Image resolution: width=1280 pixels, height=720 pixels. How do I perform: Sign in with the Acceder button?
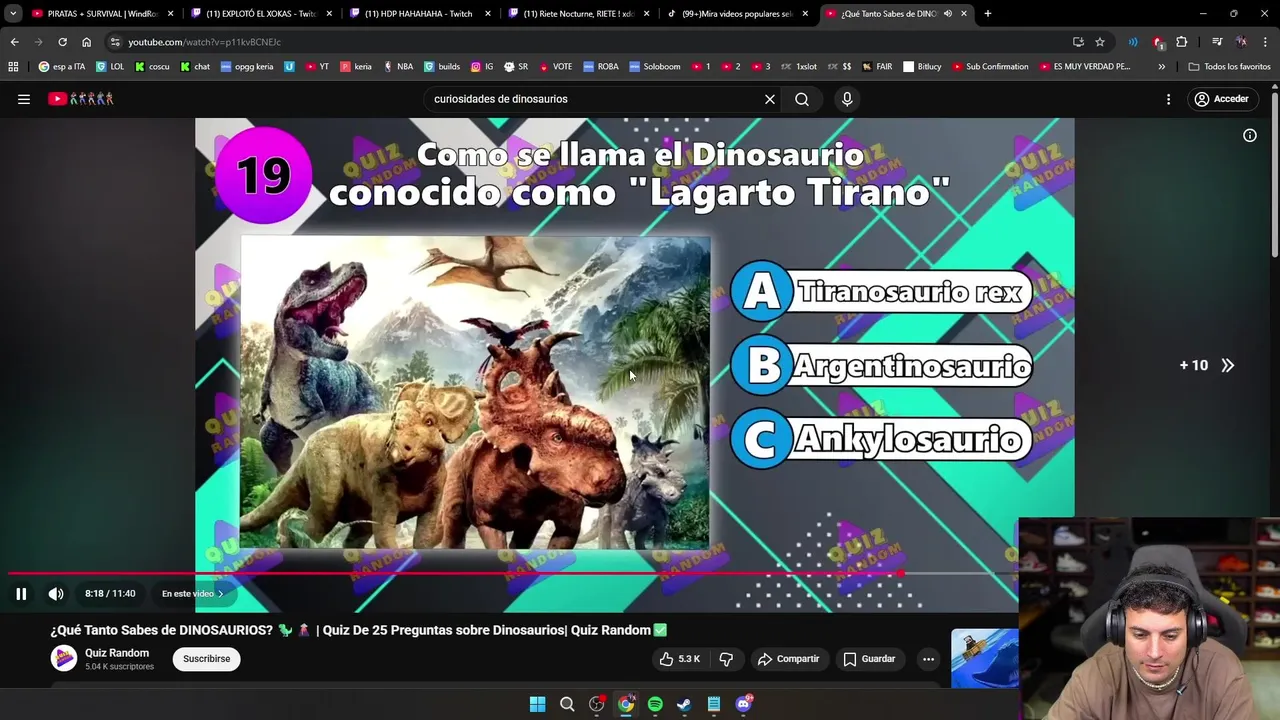click(x=1222, y=99)
